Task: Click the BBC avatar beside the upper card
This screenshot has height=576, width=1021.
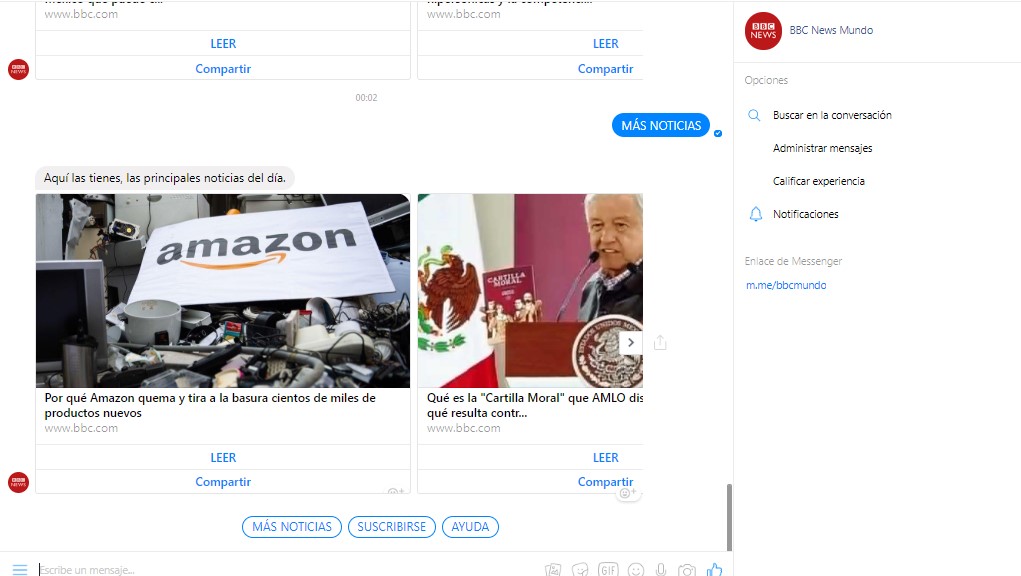Action: (18, 69)
